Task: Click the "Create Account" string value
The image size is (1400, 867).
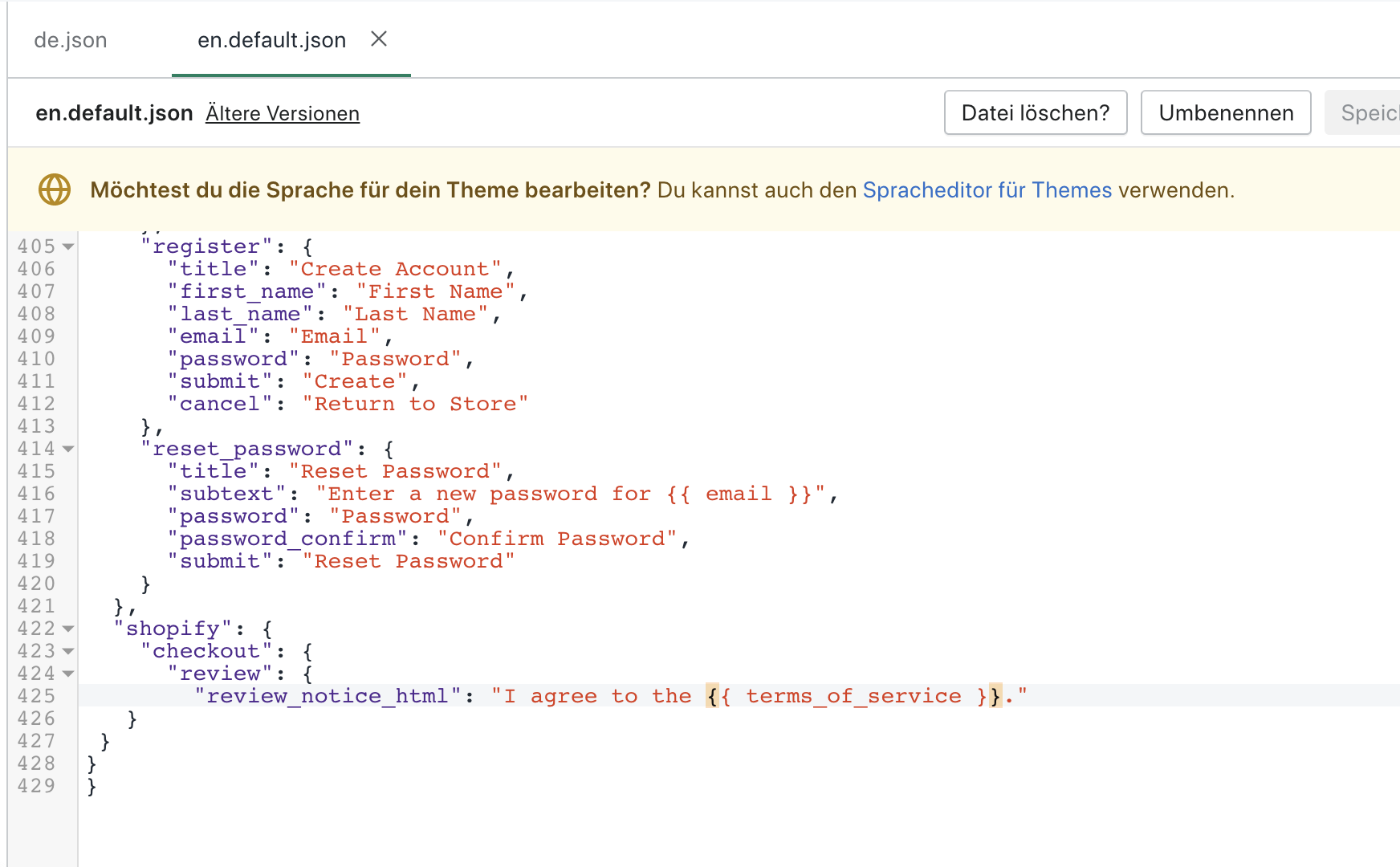Action: [x=395, y=269]
